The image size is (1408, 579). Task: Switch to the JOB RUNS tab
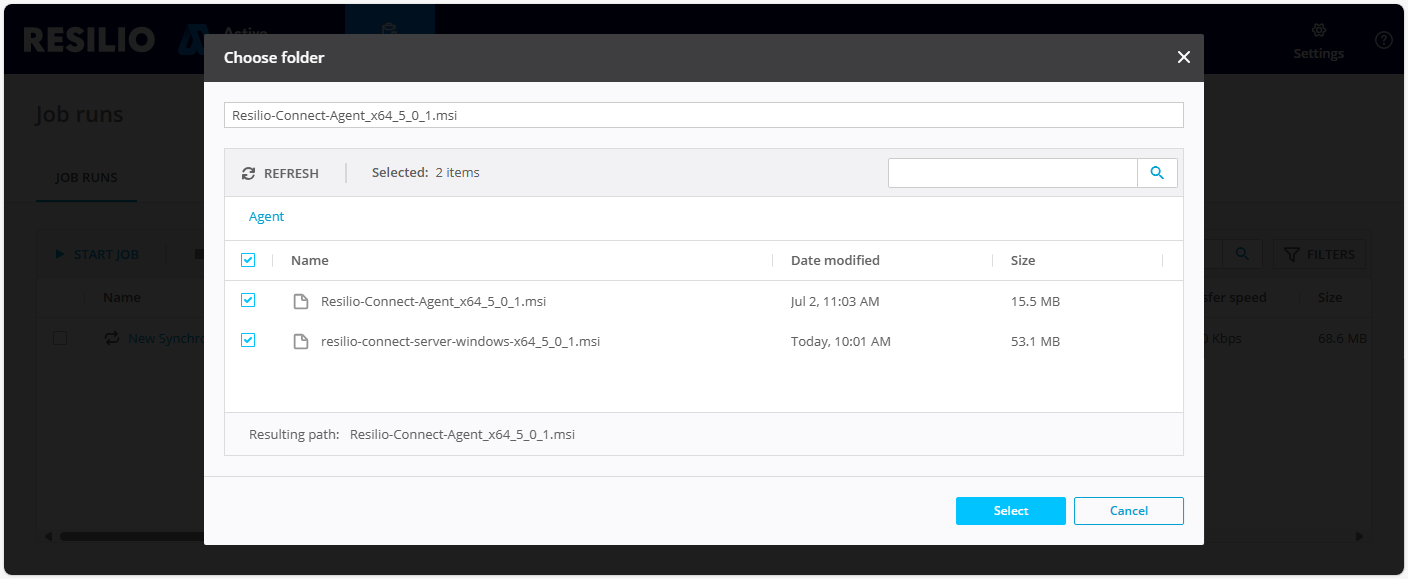(86, 177)
